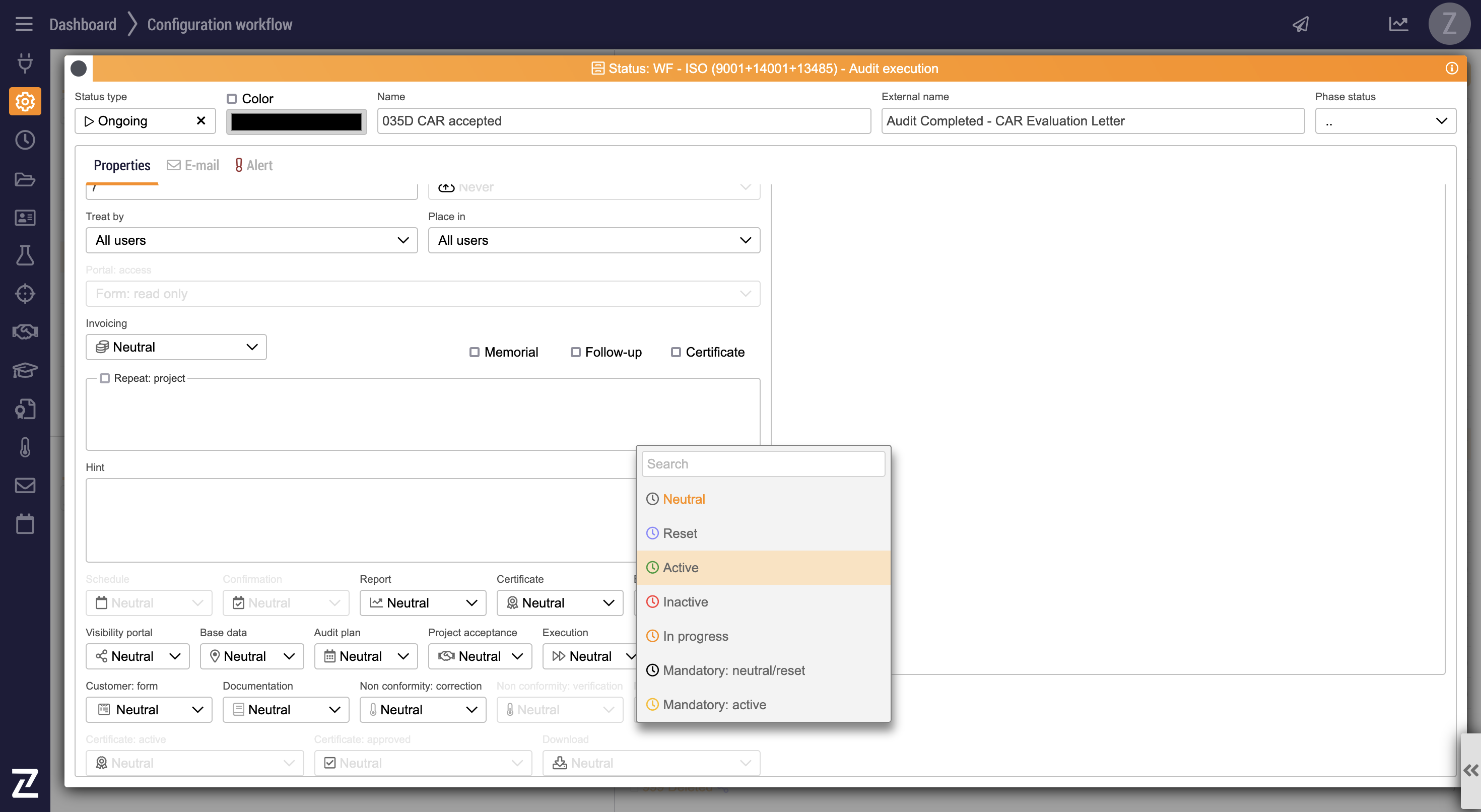The height and width of the screenshot is (812, 1481).
Task: Click the info icon in orange header
Action: coord(1452,69)
